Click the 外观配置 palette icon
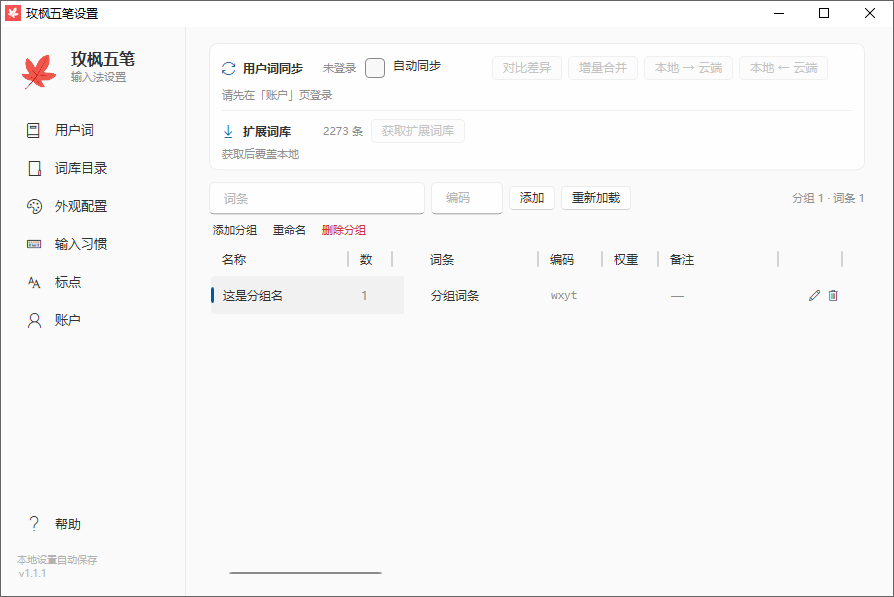894x597 pixels. pyautogui.click(x=34, y=206)
